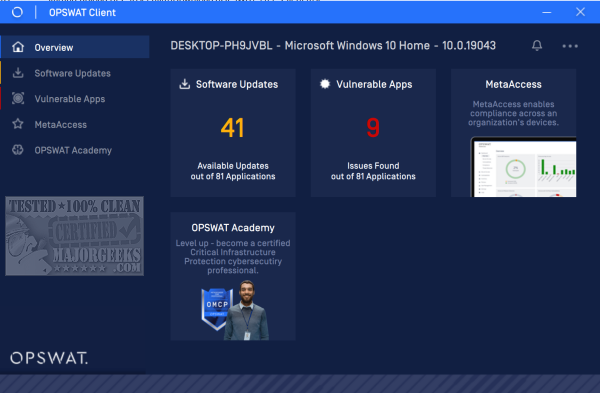This screenshot has height=393, width=600.
Task: Click the OPSWAT Client window title
Action: click(82, 13)
